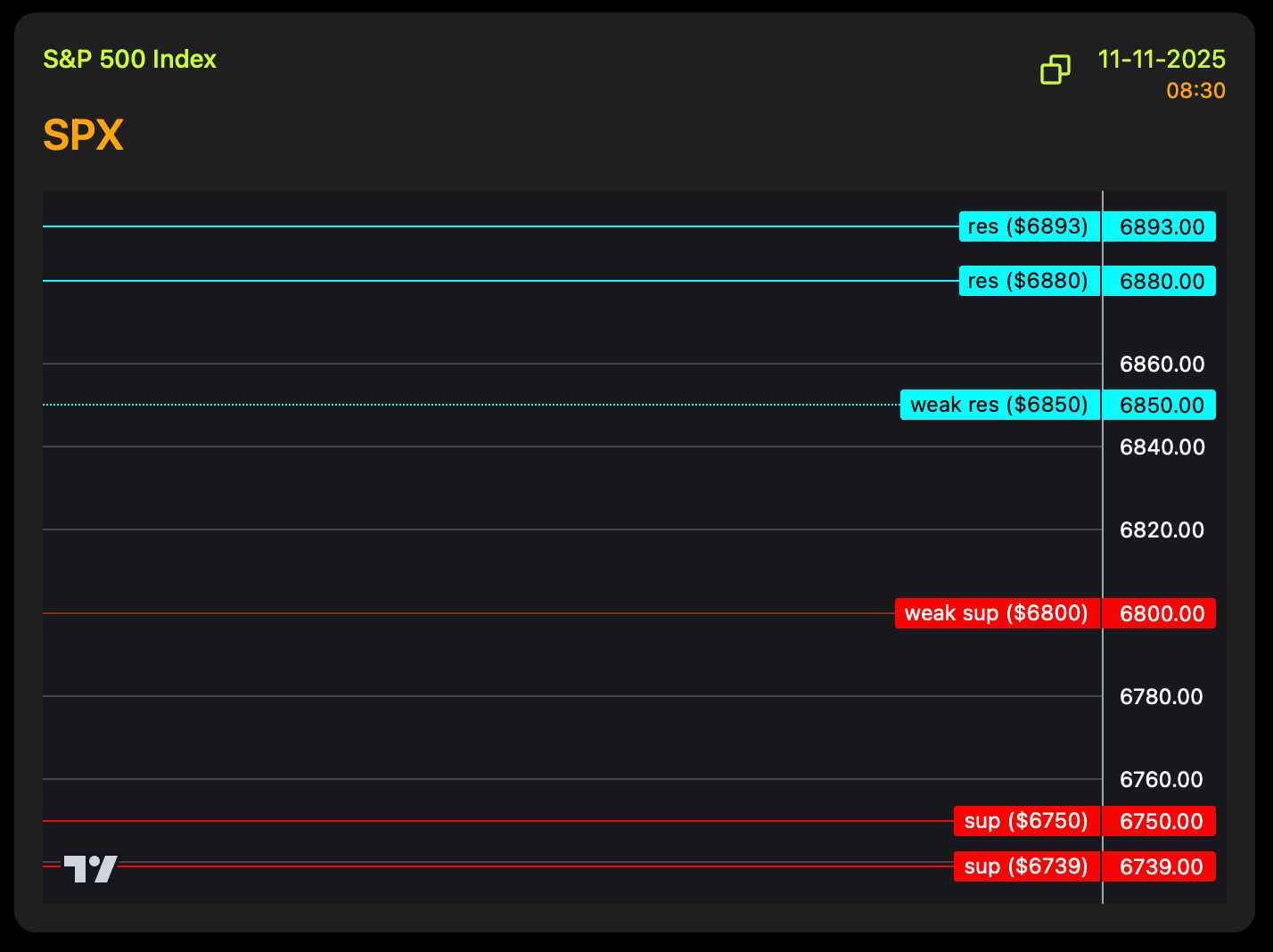The image size is (1273, 952).
Task: Select the weak res ($6850) label
Action: 999,405
